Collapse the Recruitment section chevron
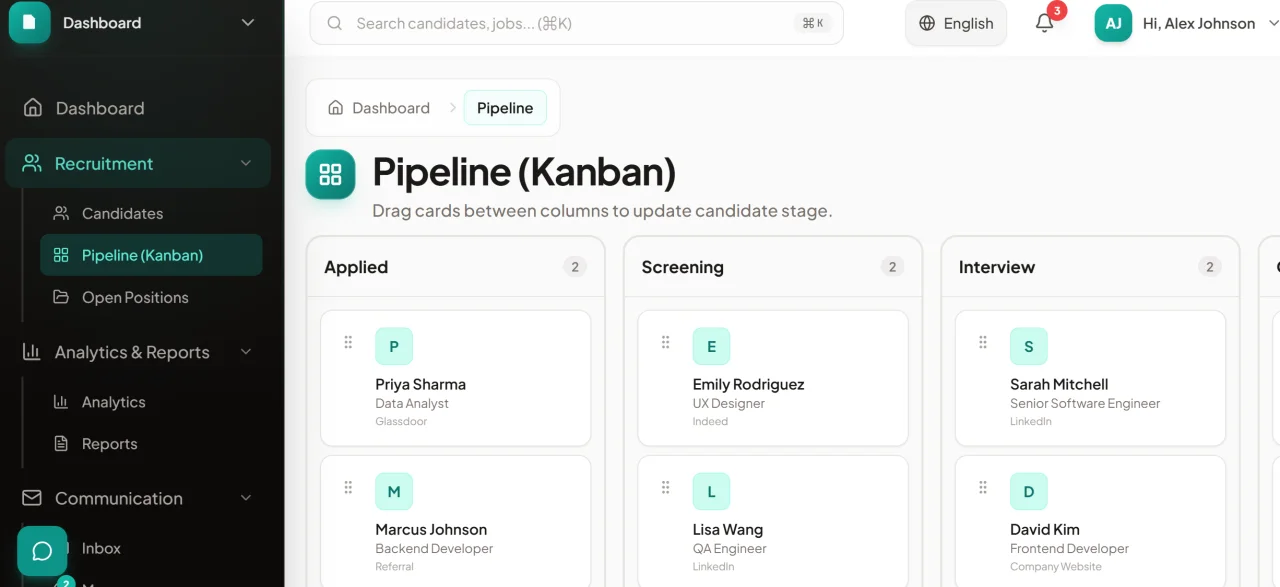The width and height of the screenshot is (1280, 587). [x=246, y=163]
